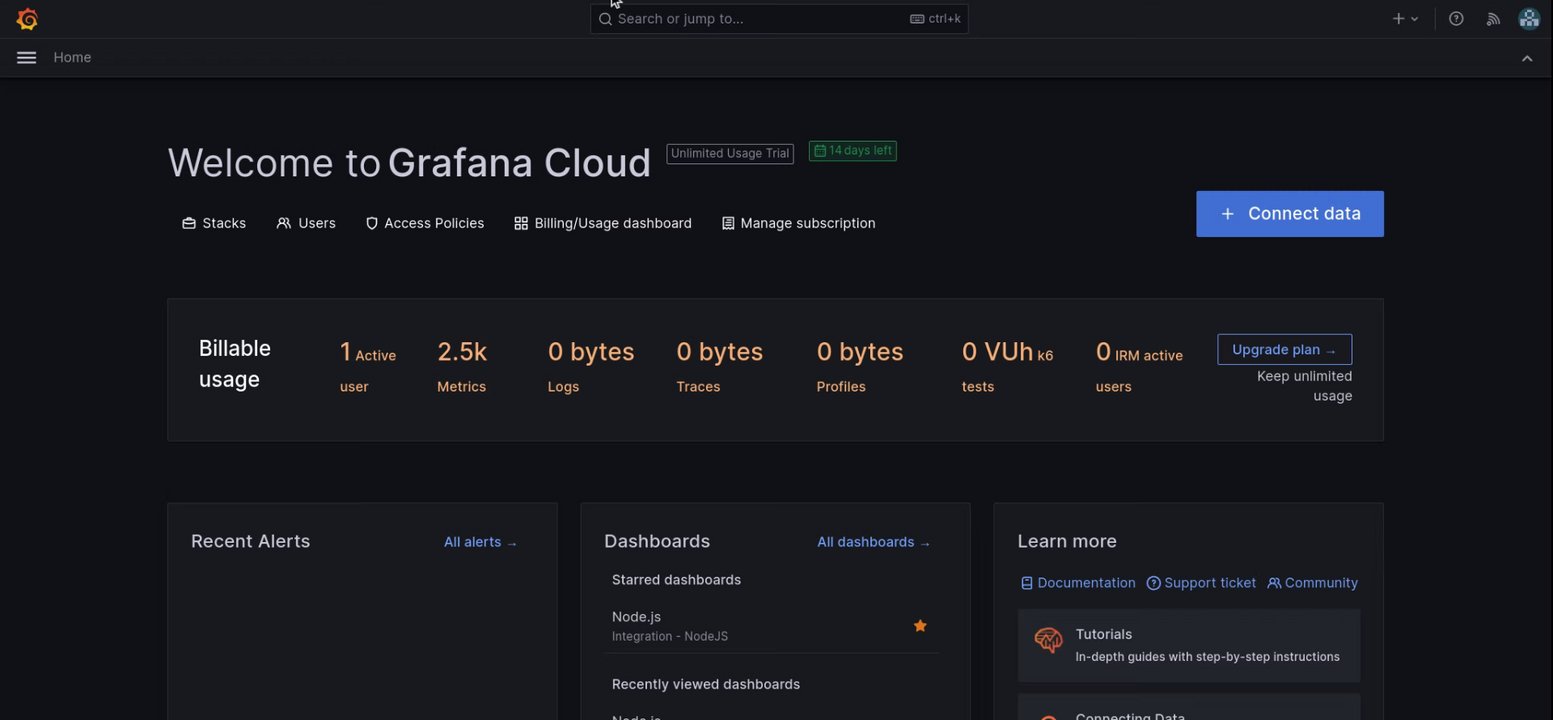Image resolution: width=1553 pixels, height=720 pixels.
Task: Open the user profile avatar menu
Action: point(1529,19)
